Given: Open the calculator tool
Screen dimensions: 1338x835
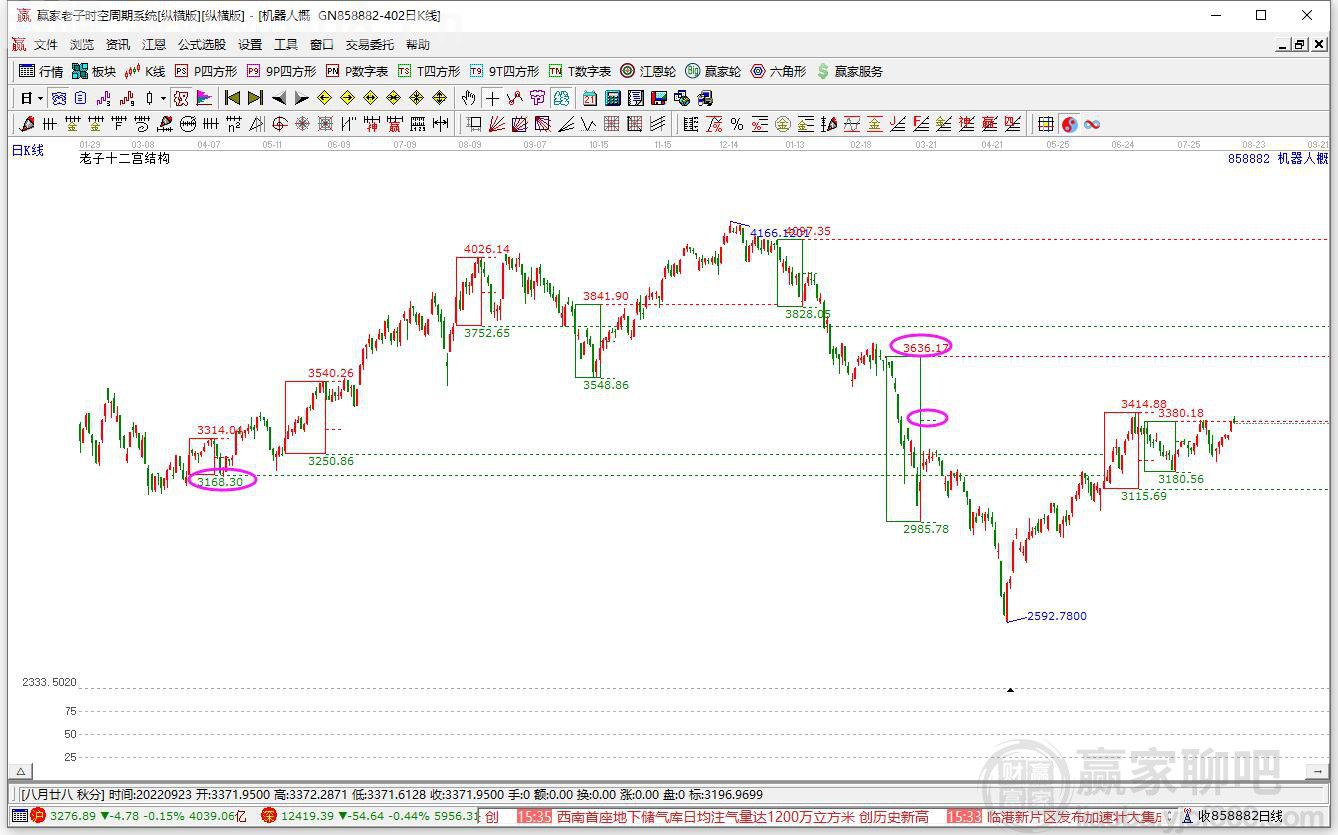Looking at the screenshot, I should 612,98.
